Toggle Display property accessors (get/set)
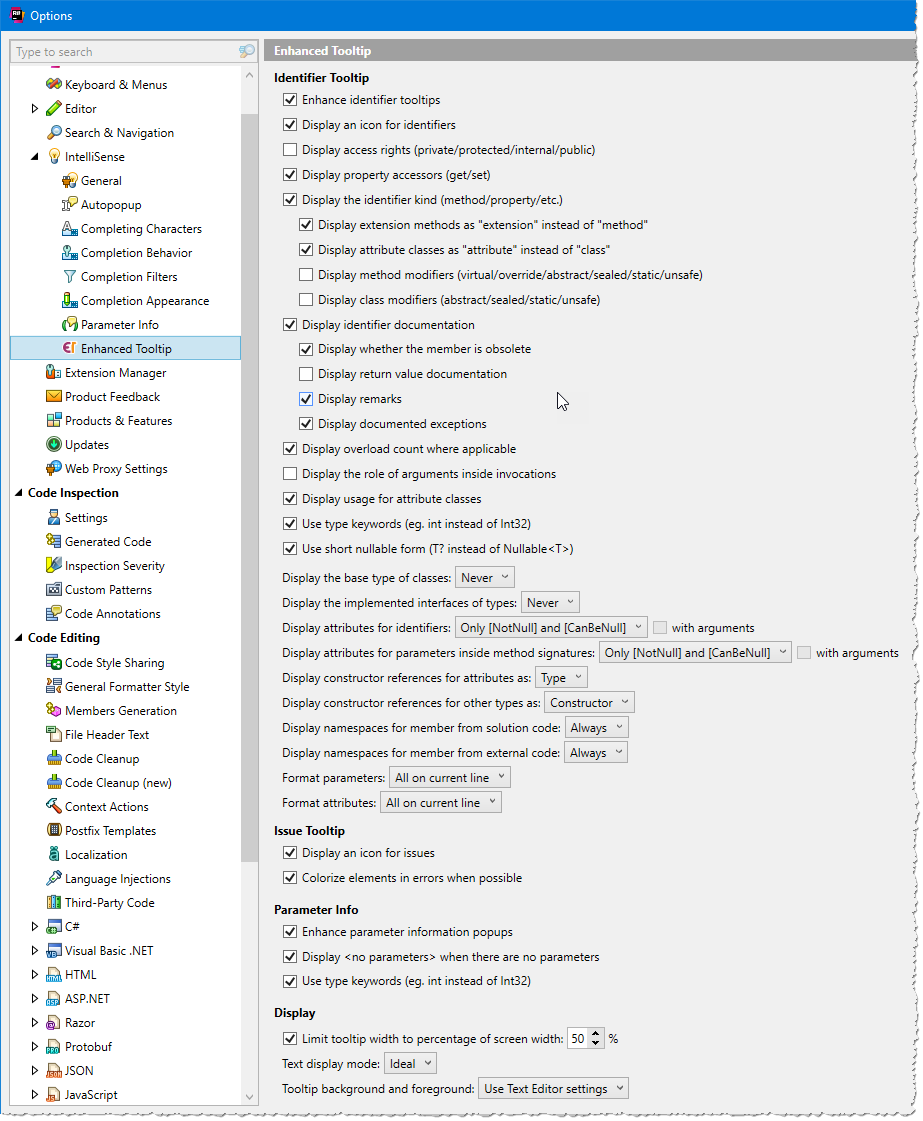 pos(290,175)
